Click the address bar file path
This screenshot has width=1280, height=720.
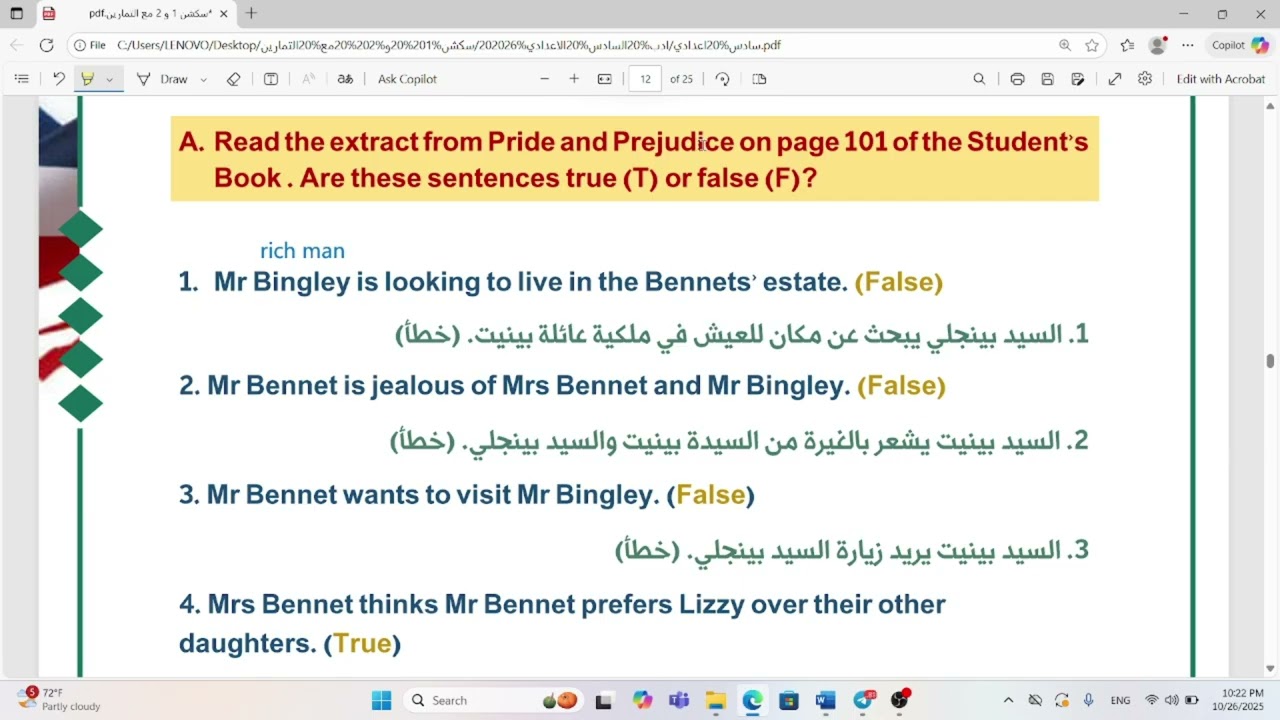[x=449, y=45]
